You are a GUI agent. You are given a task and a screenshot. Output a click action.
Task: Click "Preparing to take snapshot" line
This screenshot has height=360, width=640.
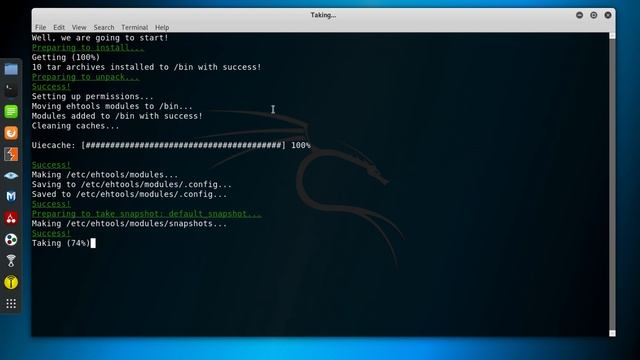tap(147, 214)
